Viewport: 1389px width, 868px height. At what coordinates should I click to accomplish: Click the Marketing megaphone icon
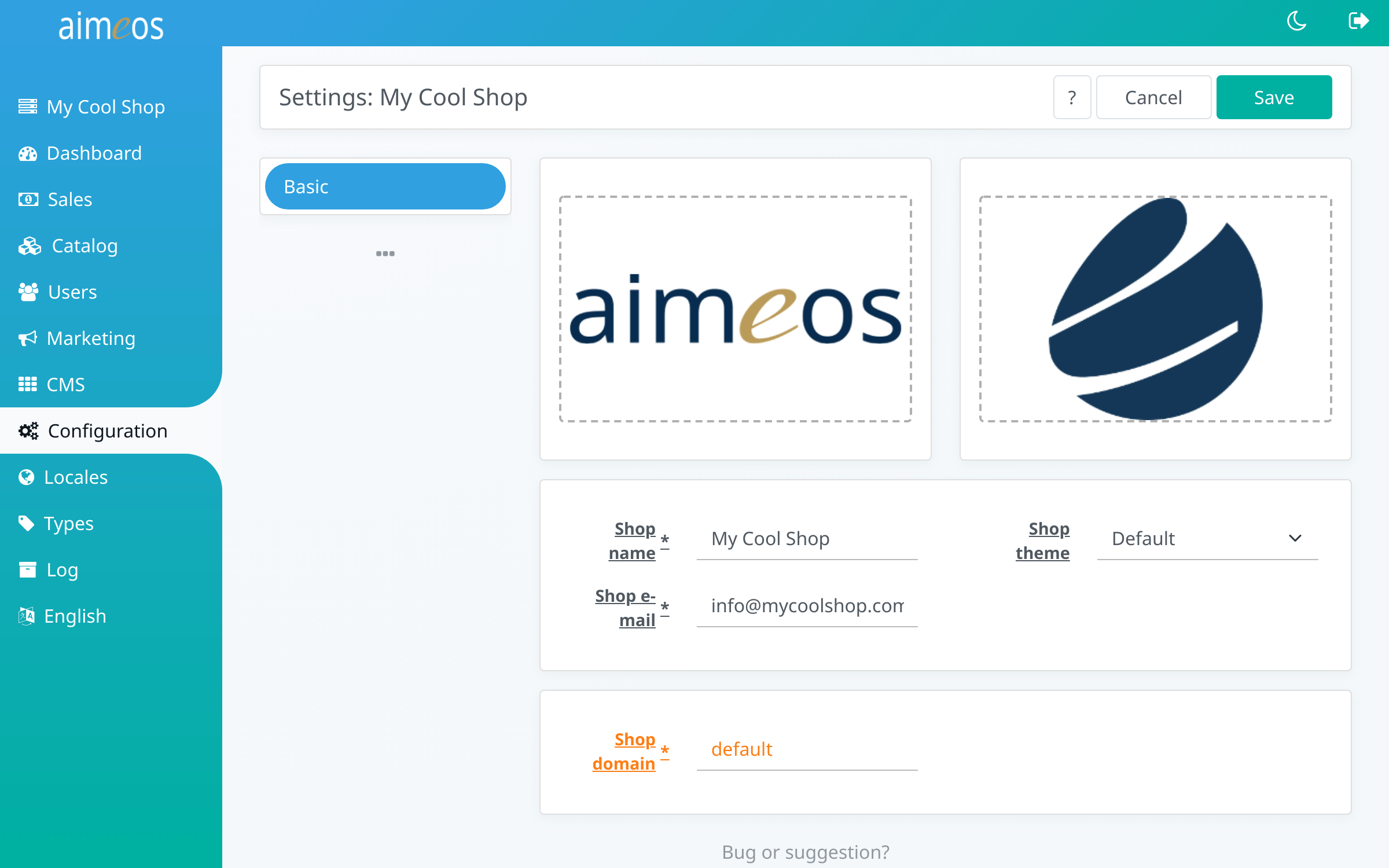point(28,338)
